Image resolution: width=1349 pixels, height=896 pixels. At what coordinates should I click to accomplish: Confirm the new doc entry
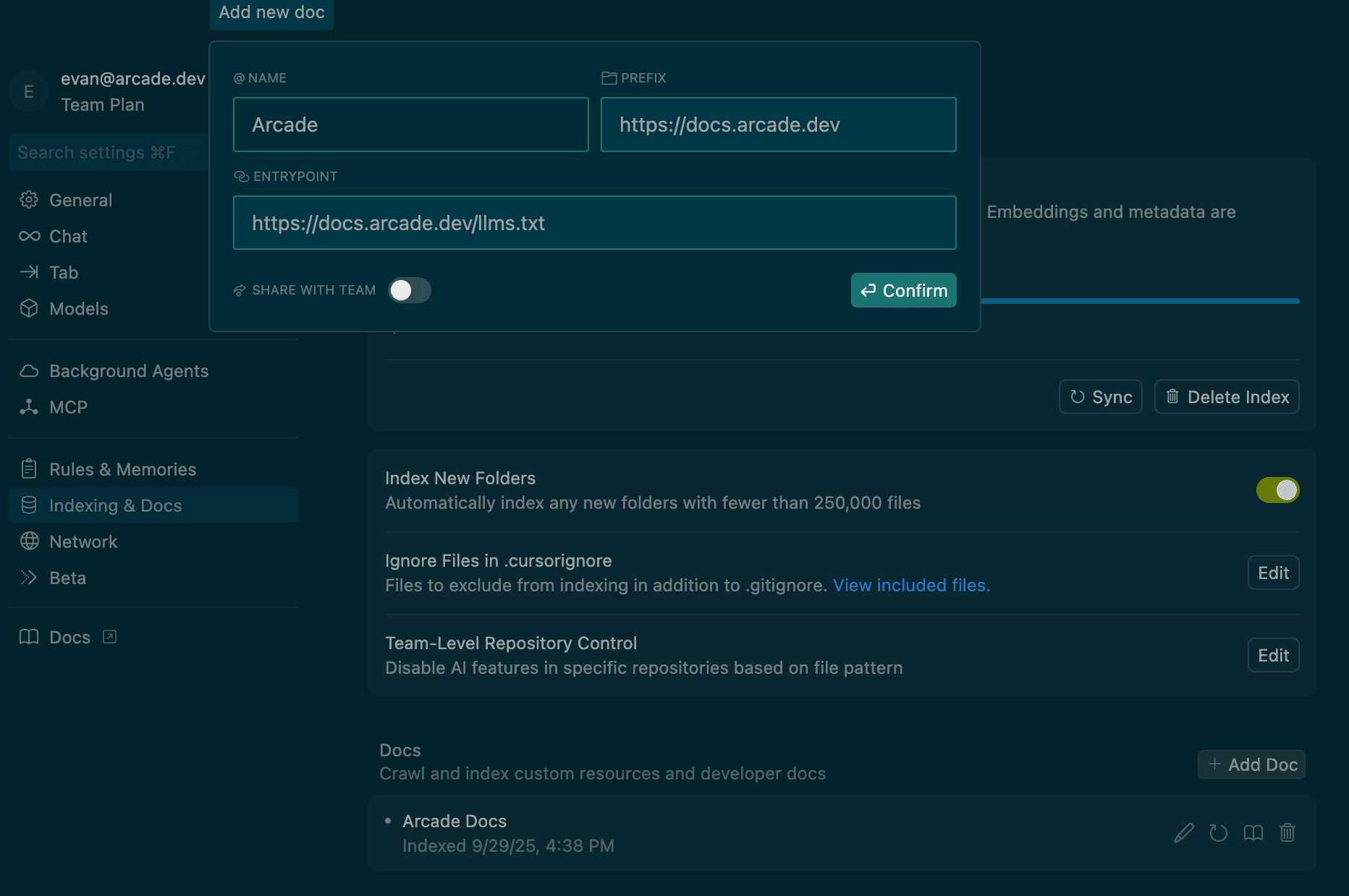click(903, 290)
